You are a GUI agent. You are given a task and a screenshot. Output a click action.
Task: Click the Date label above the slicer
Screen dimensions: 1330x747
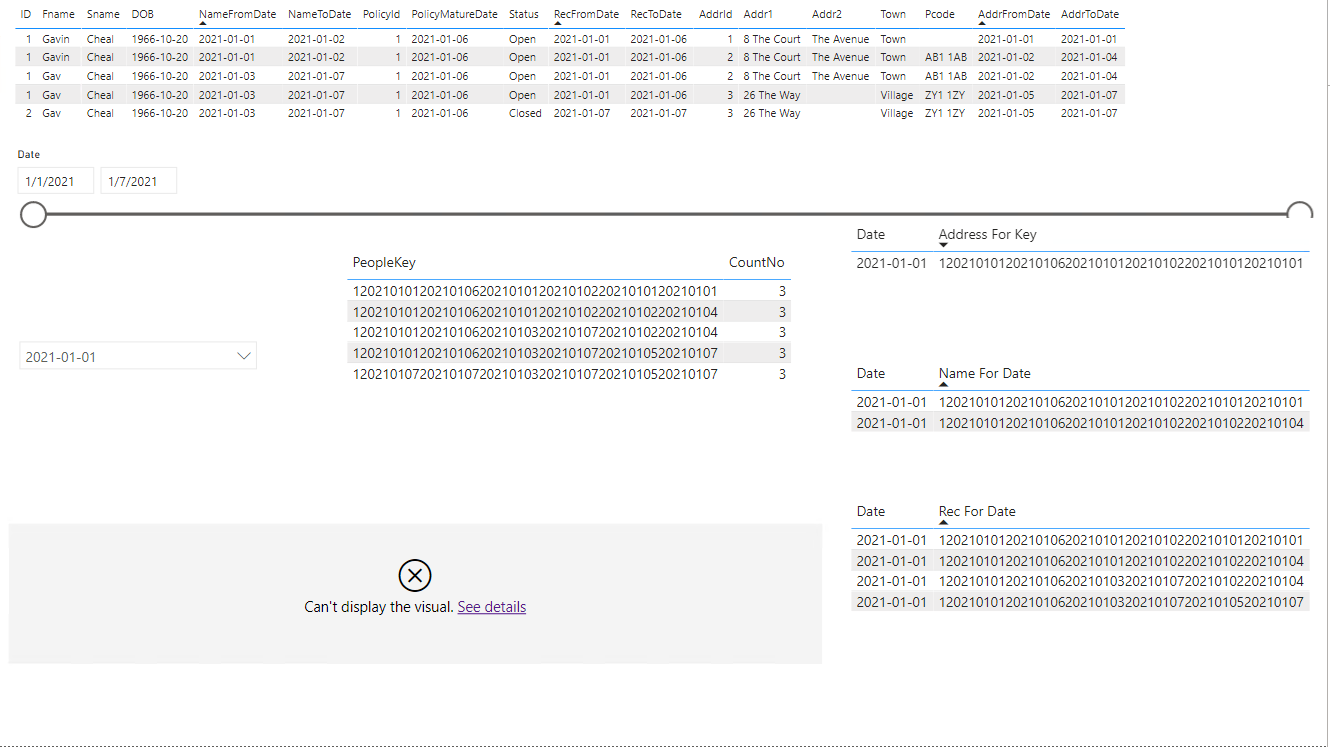click(28, 155)
